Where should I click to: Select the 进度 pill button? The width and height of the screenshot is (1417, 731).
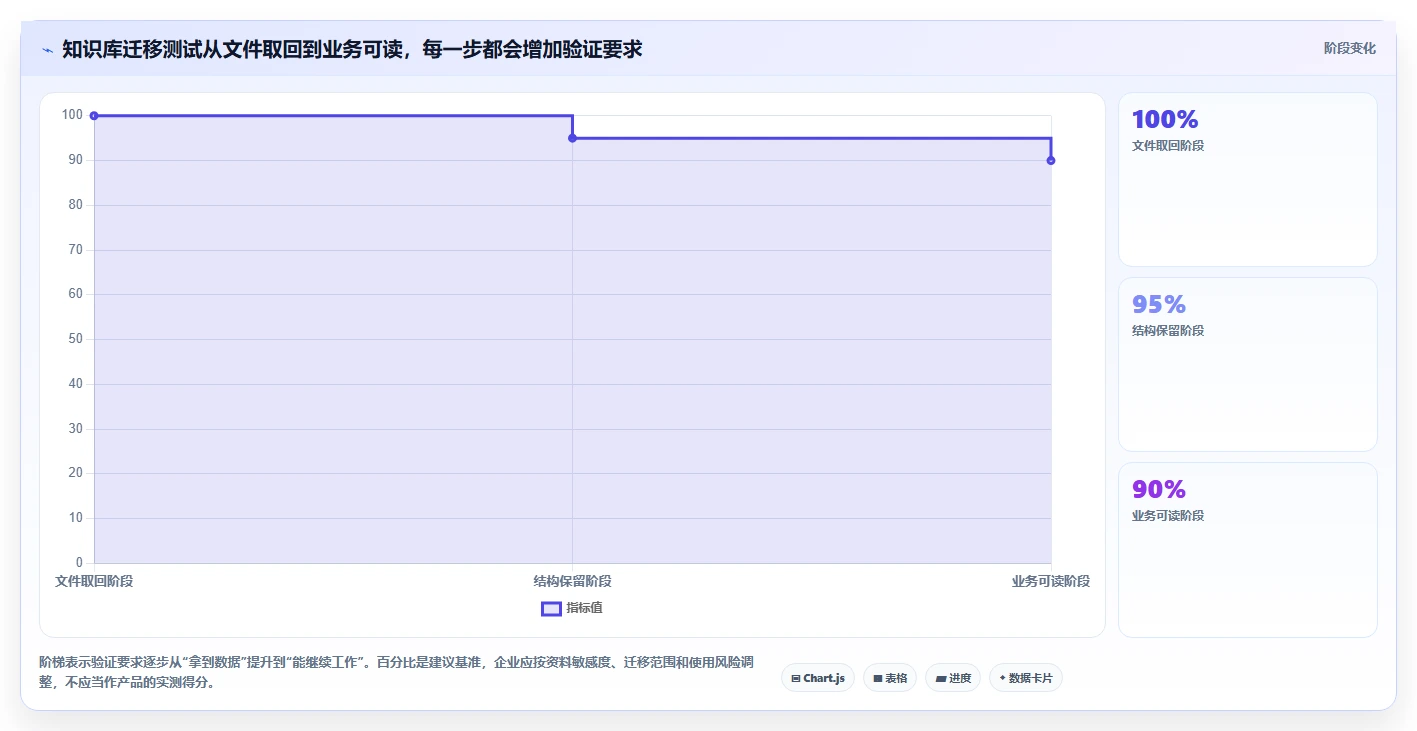952,678
